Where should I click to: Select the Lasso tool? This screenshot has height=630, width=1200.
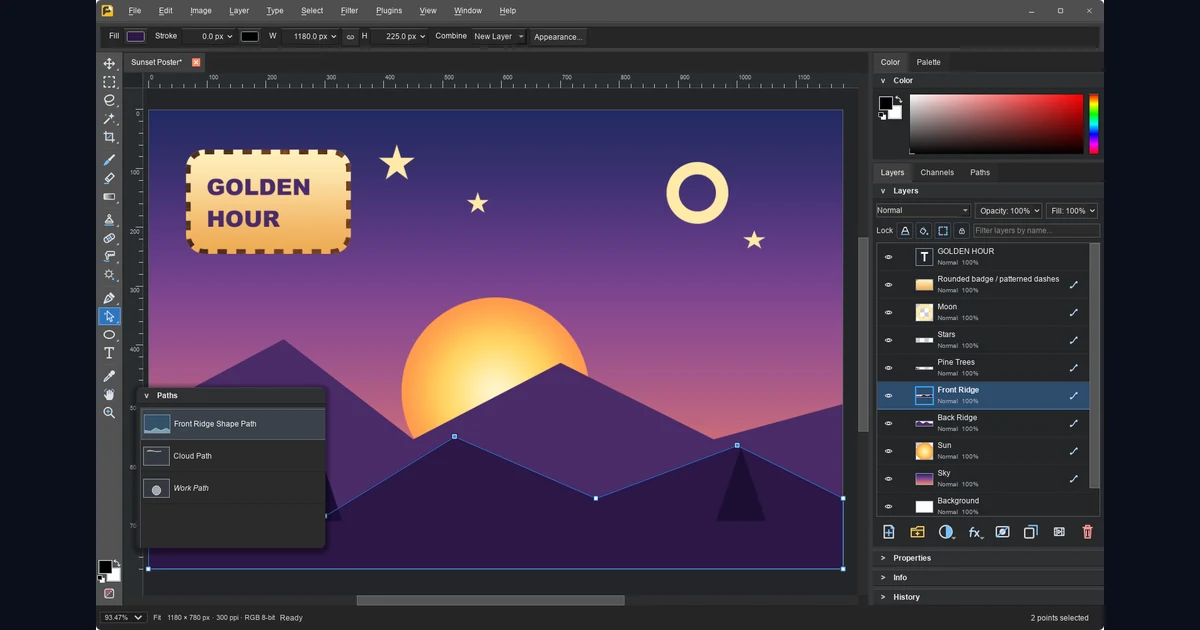[x=109, y=100]
